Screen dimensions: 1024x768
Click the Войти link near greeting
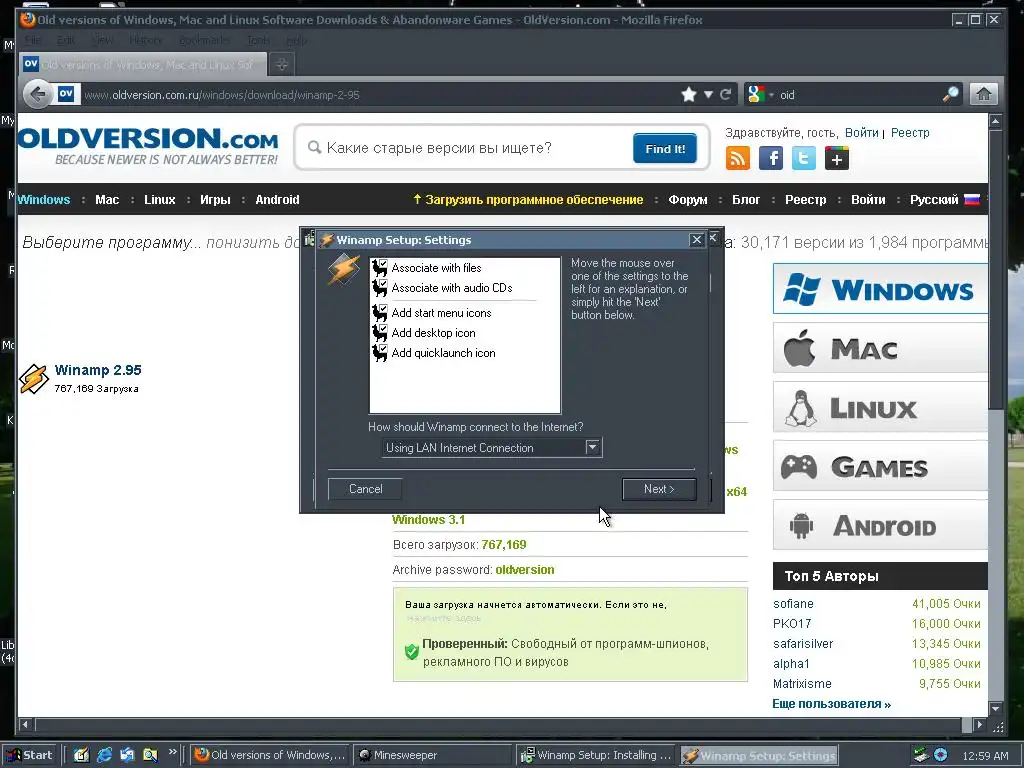(x=861, y=133)
